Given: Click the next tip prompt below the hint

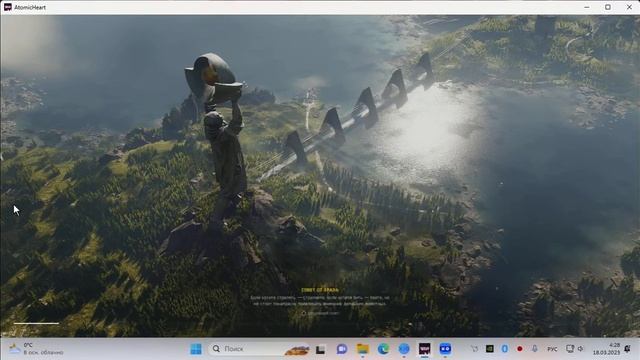Looking at the screenshot, I should pyautogui.click(x=320, y=313).
